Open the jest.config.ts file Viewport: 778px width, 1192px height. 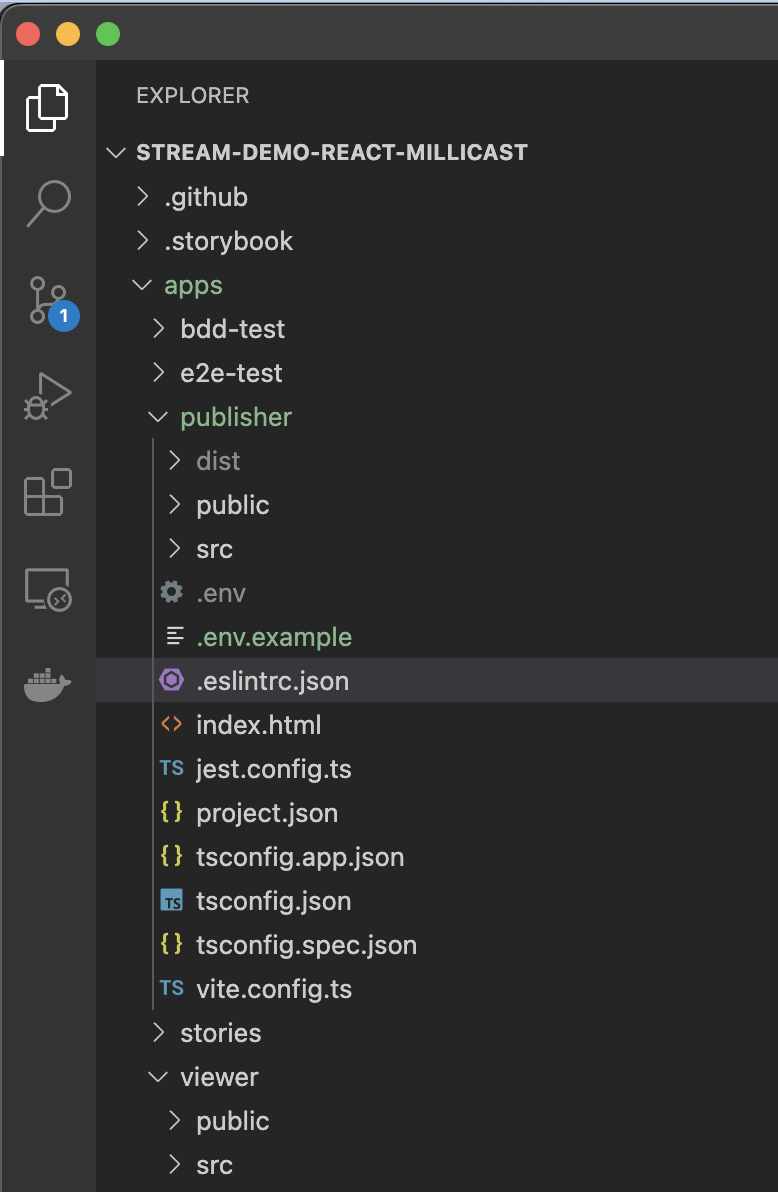[274, 769]
